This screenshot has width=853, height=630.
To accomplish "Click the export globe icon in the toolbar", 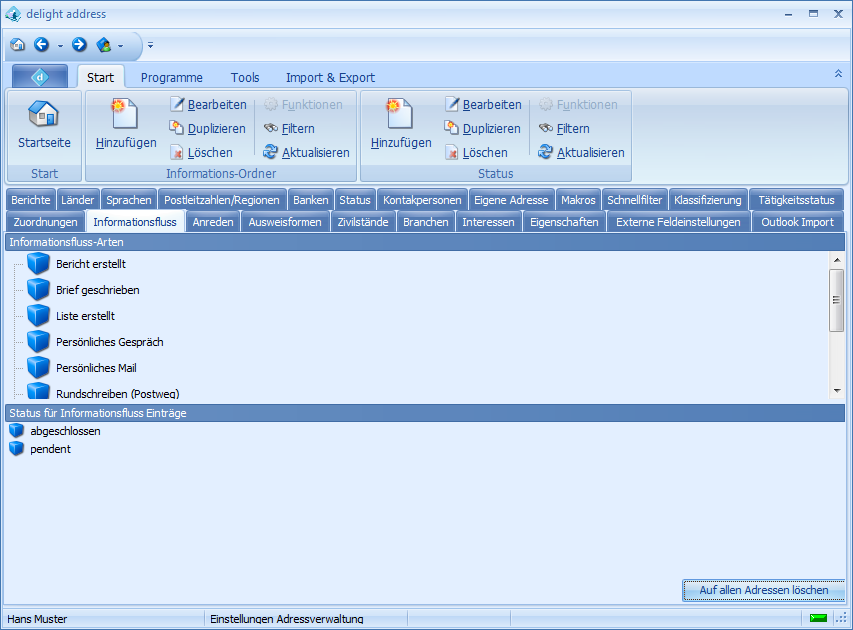I will tap(103, 45).
